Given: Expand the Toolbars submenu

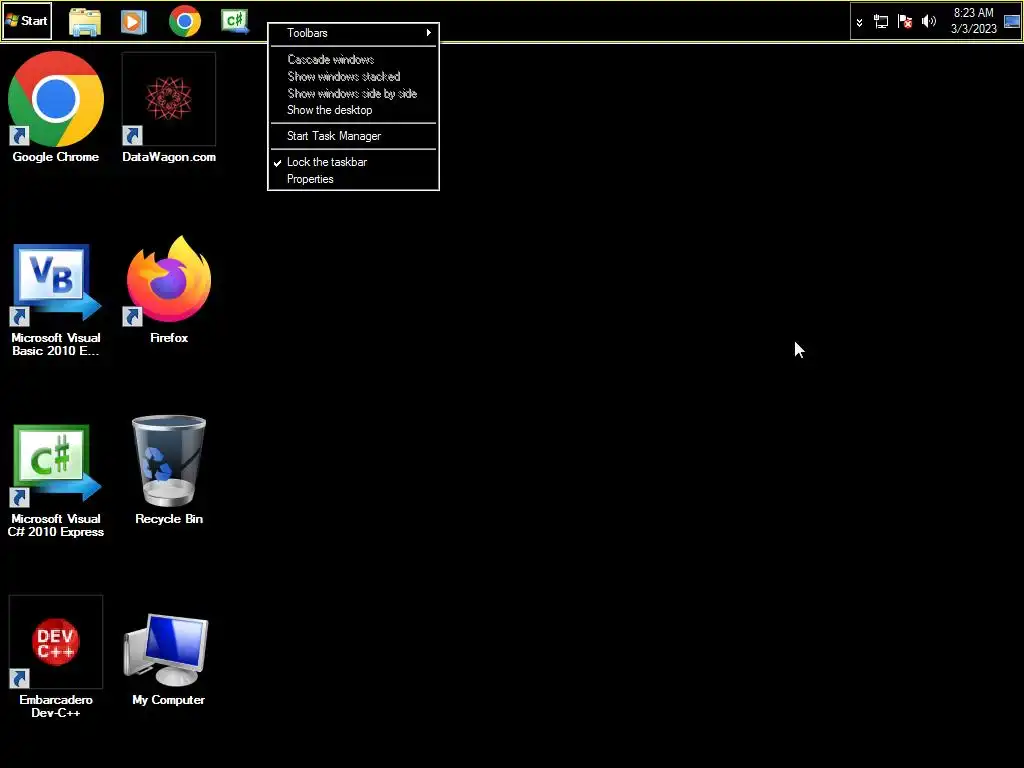Looking at the screenshot, I should pos(353,33).
